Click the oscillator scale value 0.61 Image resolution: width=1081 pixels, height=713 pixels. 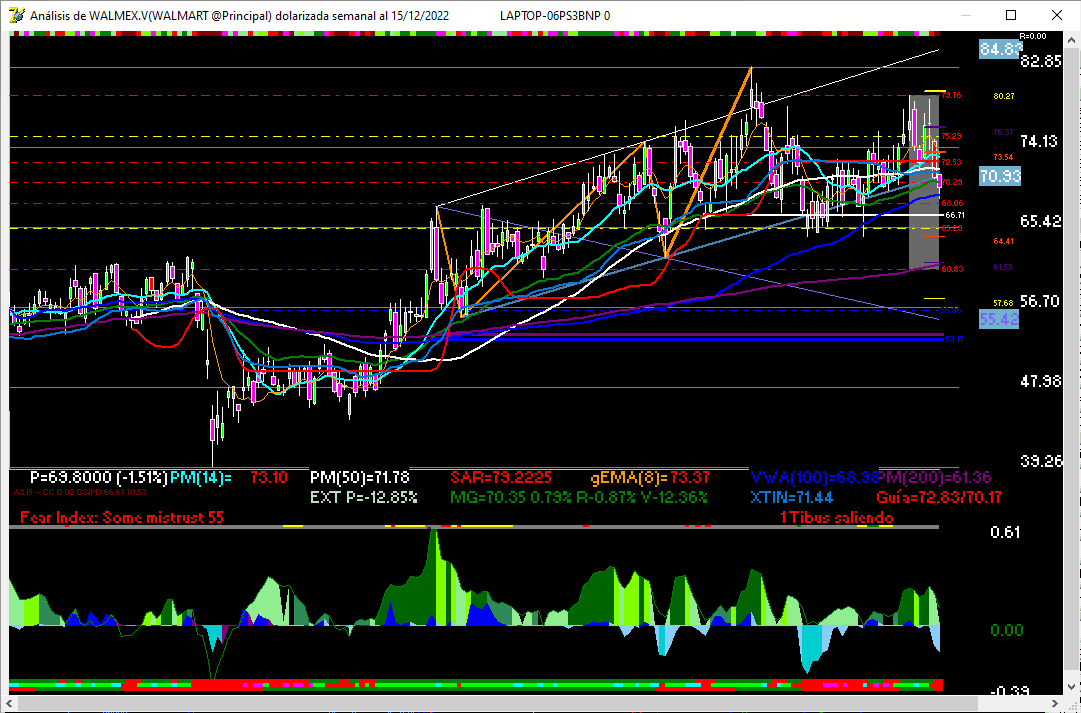pyautogui.click(x=1004, y=532)
